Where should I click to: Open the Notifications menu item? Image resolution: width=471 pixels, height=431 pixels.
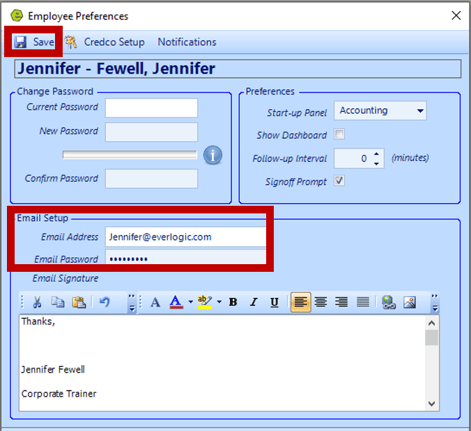click(187, 42)
